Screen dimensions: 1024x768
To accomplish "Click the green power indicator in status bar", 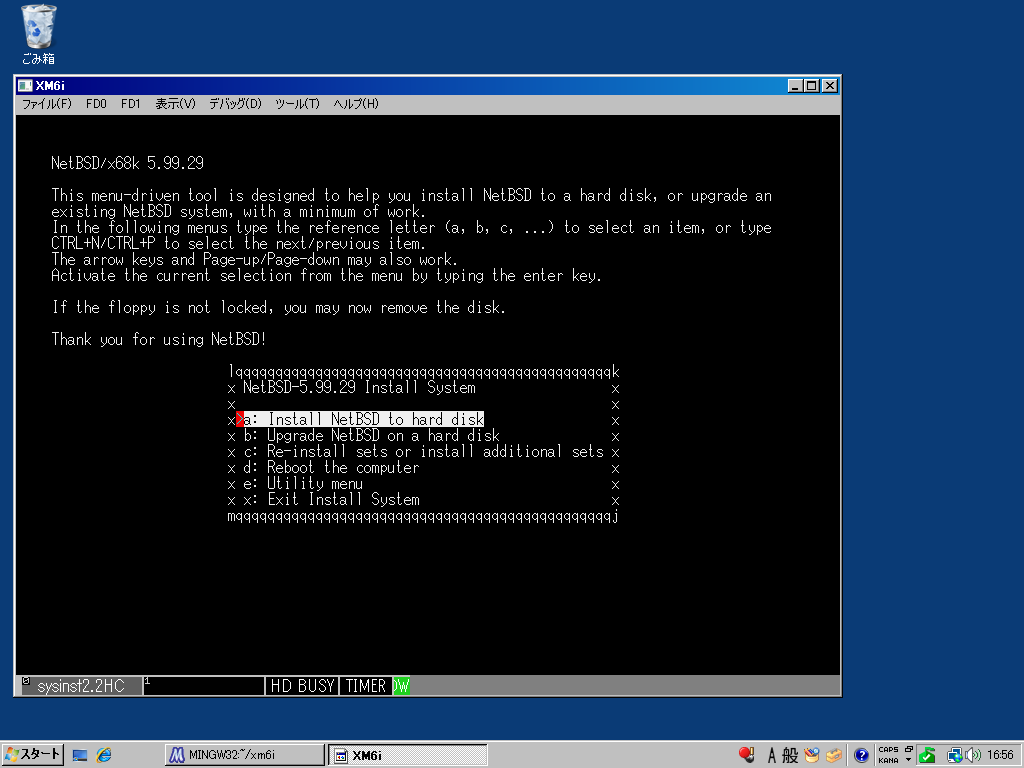I will tap(401, 686).
